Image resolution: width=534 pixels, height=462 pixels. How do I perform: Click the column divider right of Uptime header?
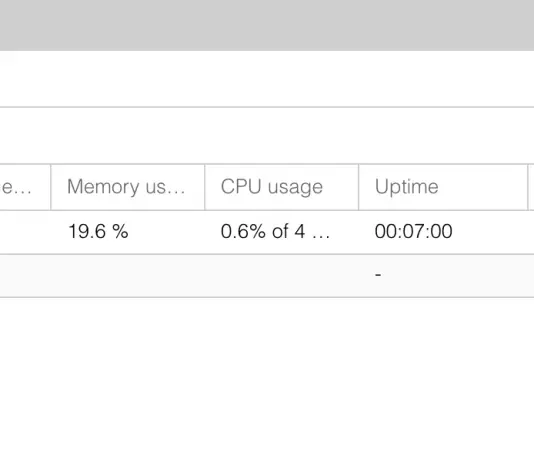click(x=528, y=187)
